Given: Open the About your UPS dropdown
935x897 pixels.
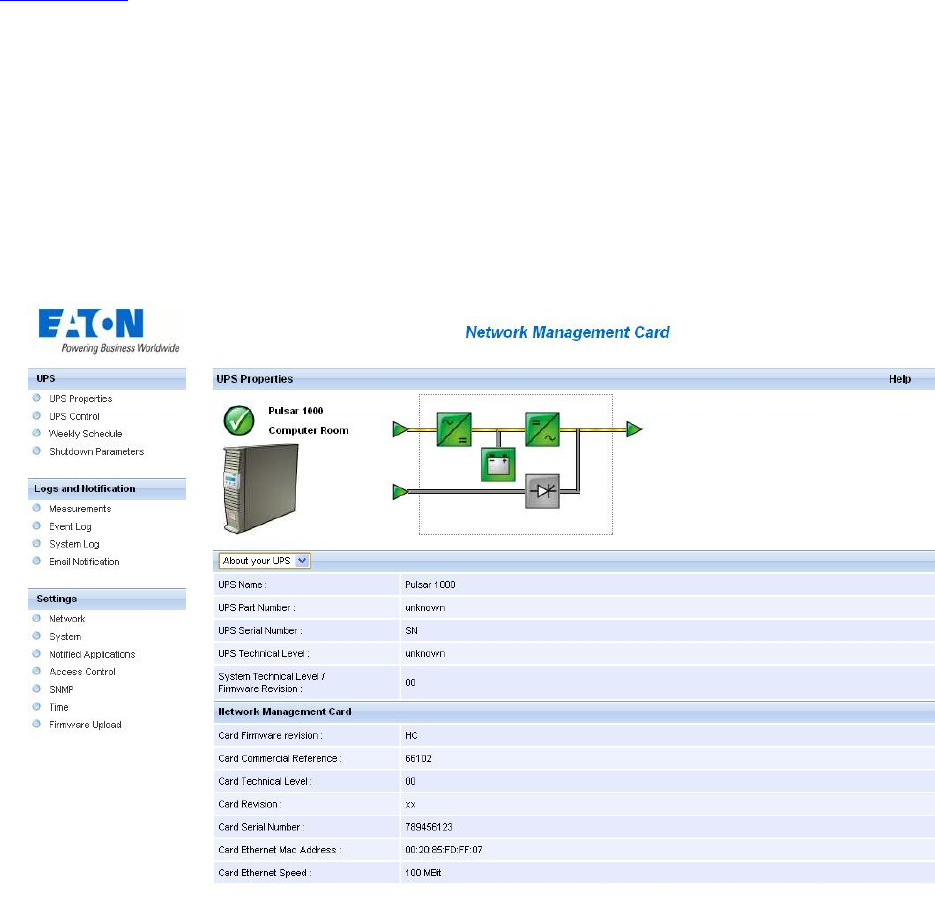Looking at the screenshot, I should 265,561.
